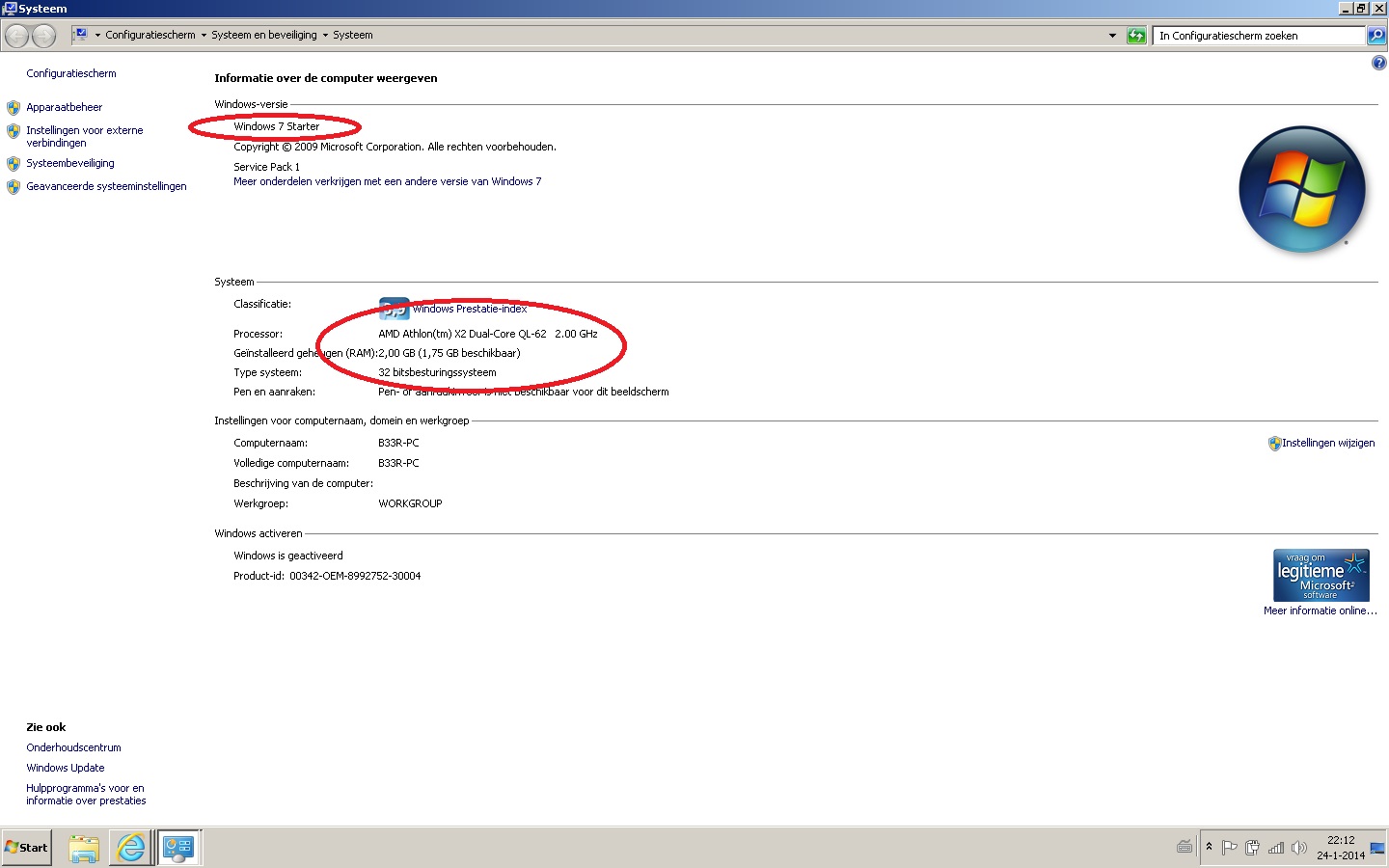Click the Product-id number
The width and height of the screenshot is (1389, 868).
pos(355,577)
